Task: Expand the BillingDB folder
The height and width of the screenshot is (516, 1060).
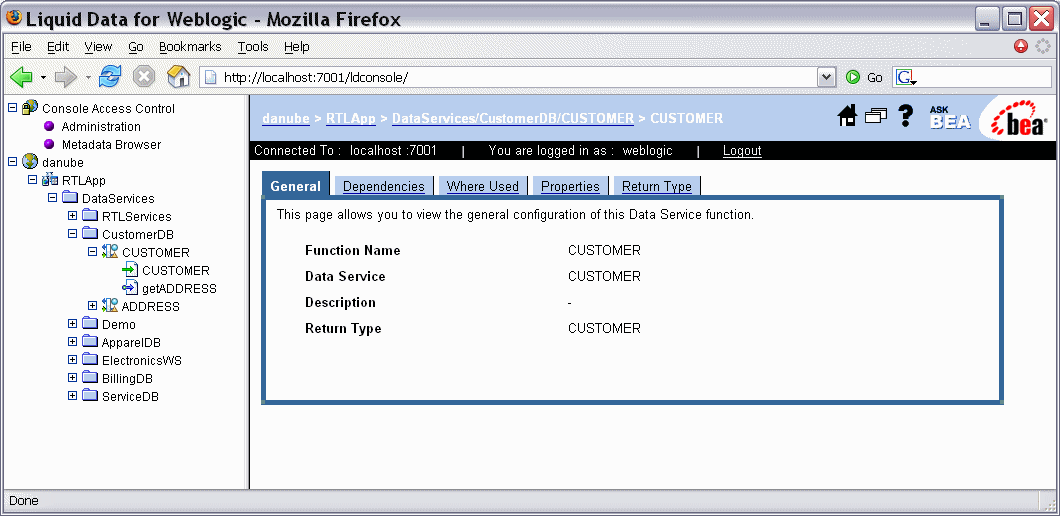Action: click(72, 378)
